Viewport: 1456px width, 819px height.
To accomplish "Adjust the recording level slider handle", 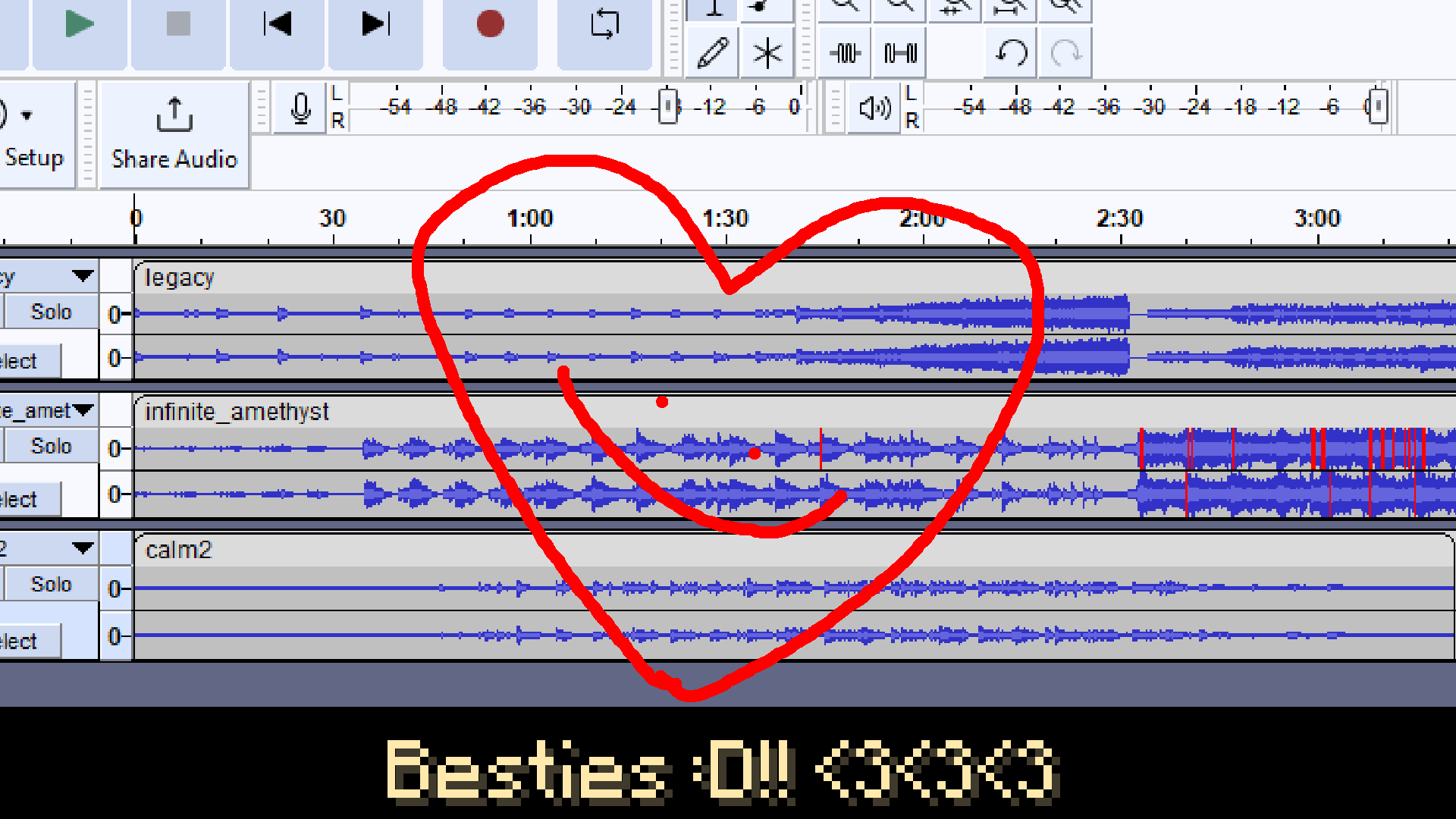I will click(668, 106).
